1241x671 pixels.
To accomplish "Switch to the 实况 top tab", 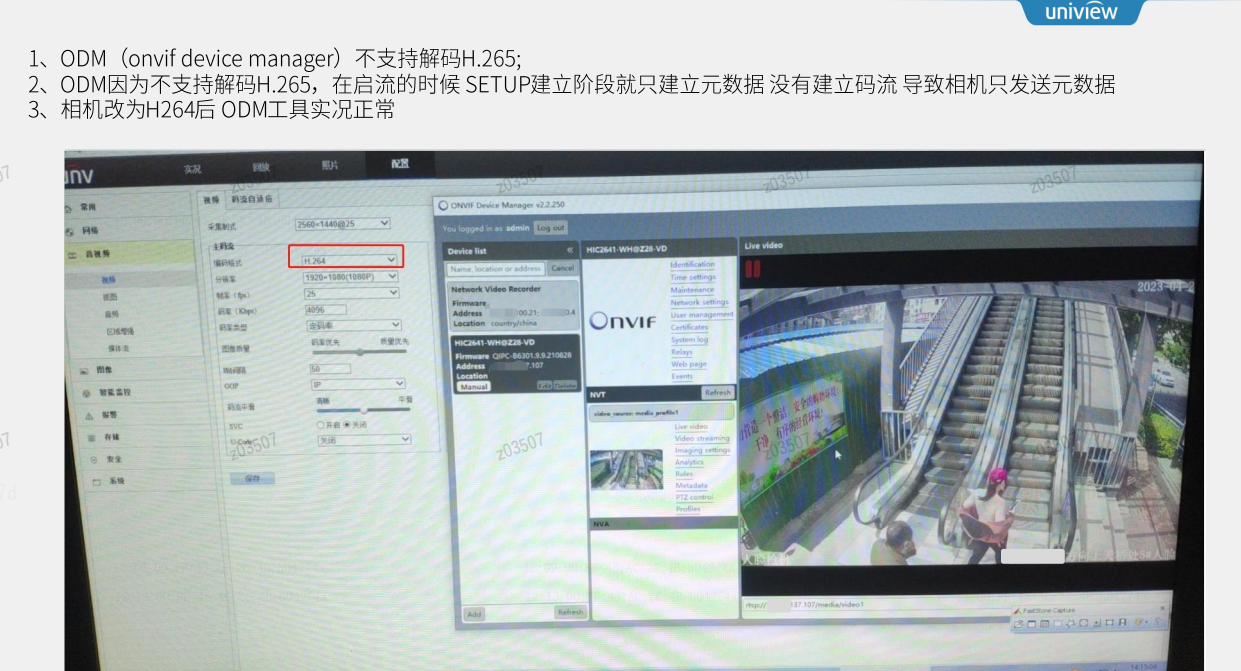I will pos(193,169).
